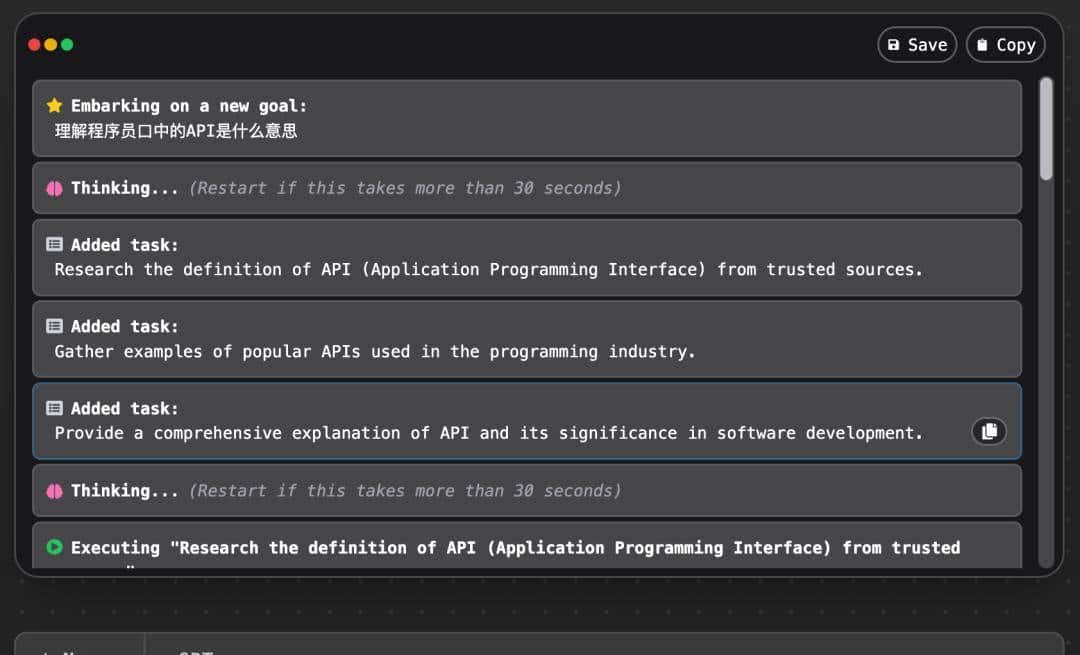This screenshot has width=1080, height=655.
Task: Click the "Gather examples of popular APIs" task text
Action: [x=374, y=352]
